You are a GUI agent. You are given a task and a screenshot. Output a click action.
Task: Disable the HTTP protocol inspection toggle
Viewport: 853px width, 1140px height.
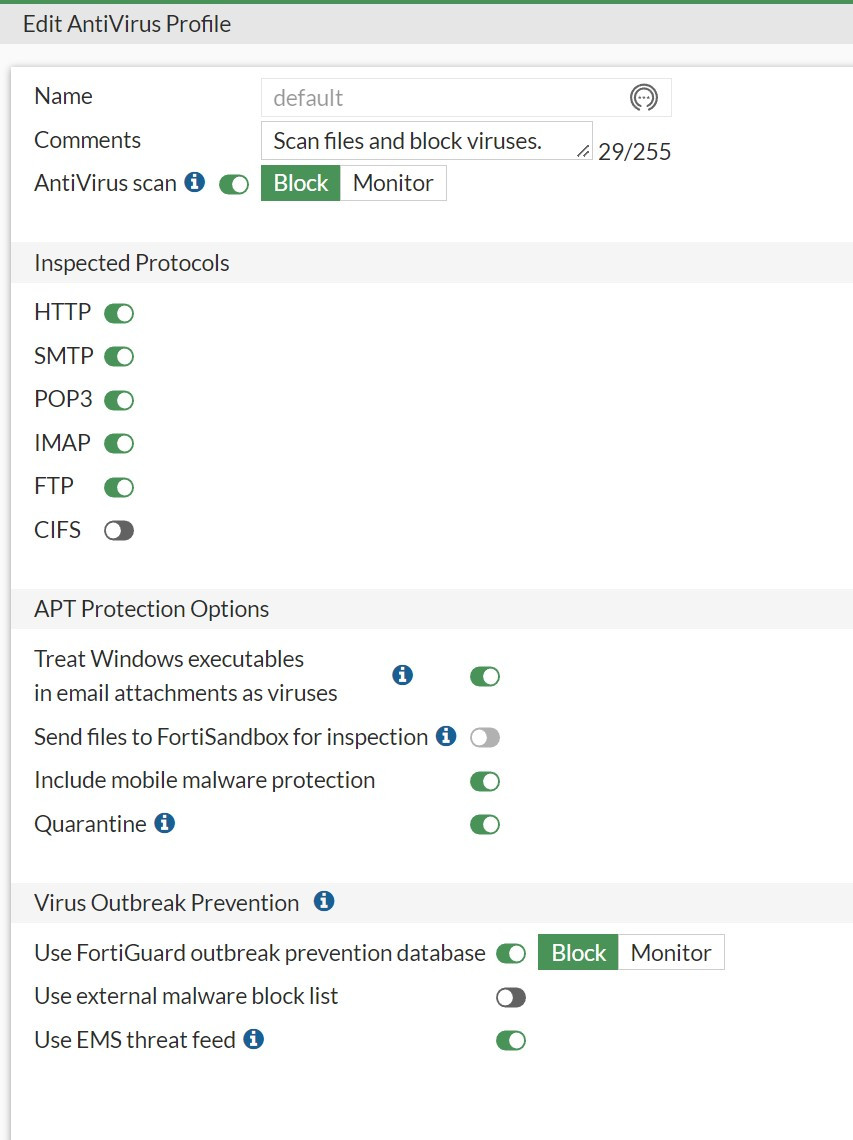(119, 314)
